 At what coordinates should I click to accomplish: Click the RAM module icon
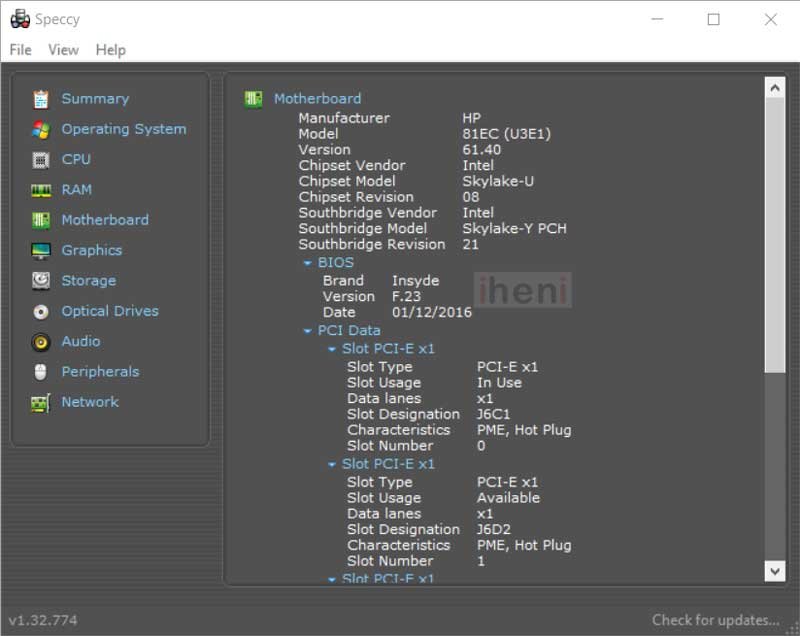click(41, 190)
